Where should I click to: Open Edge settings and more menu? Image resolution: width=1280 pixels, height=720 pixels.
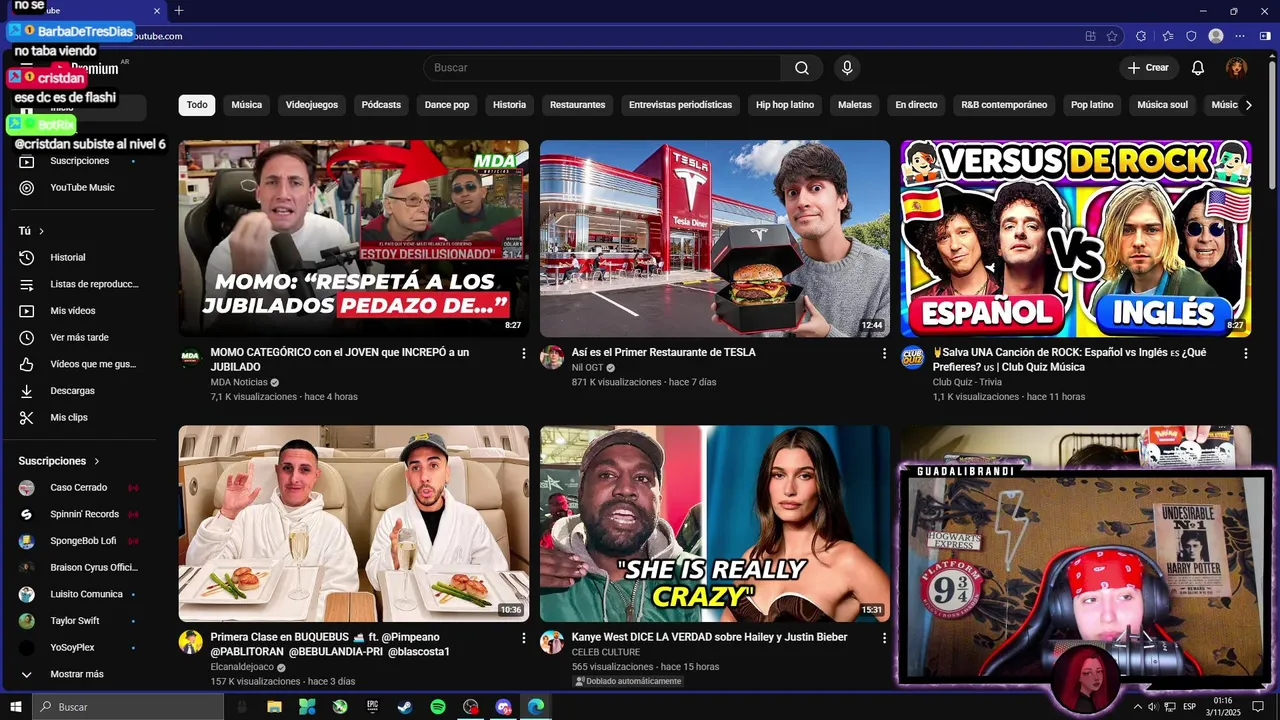pos(1240,36)
